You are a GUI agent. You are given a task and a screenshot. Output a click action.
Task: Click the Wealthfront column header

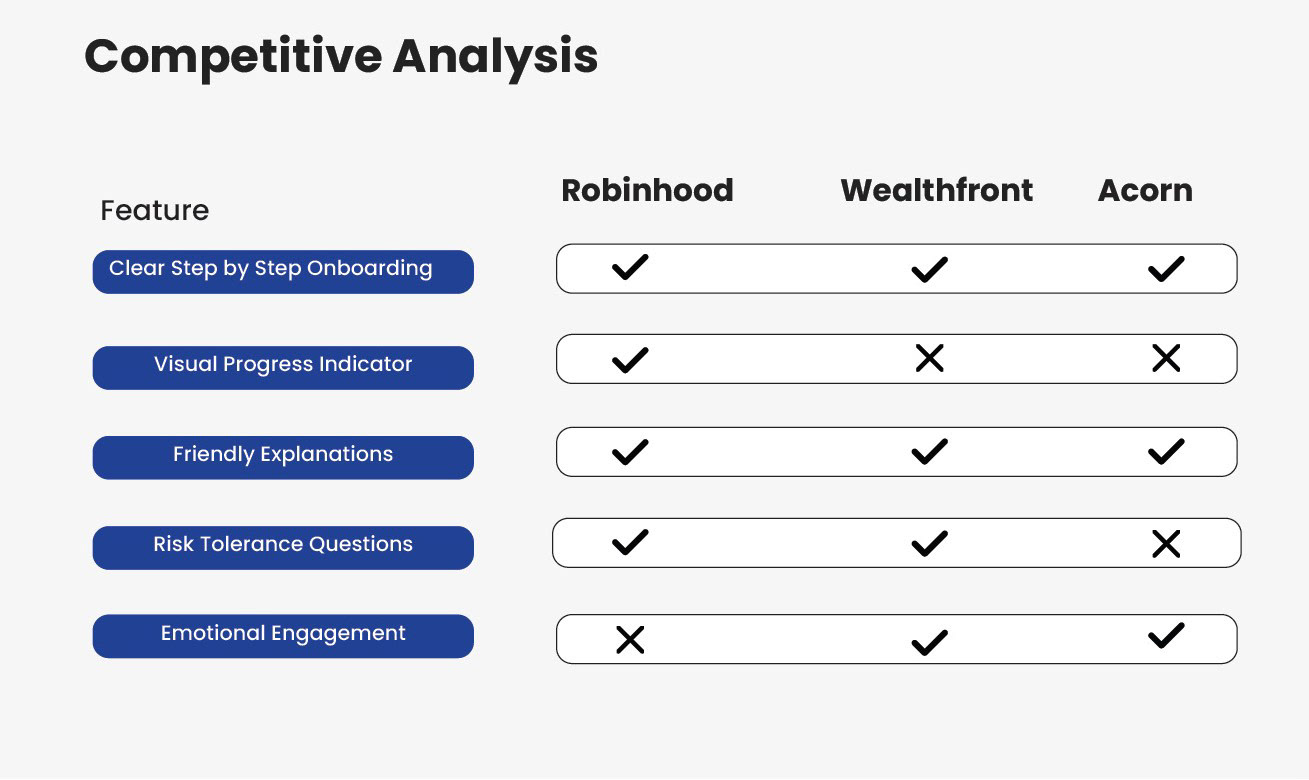coord(936,190)
